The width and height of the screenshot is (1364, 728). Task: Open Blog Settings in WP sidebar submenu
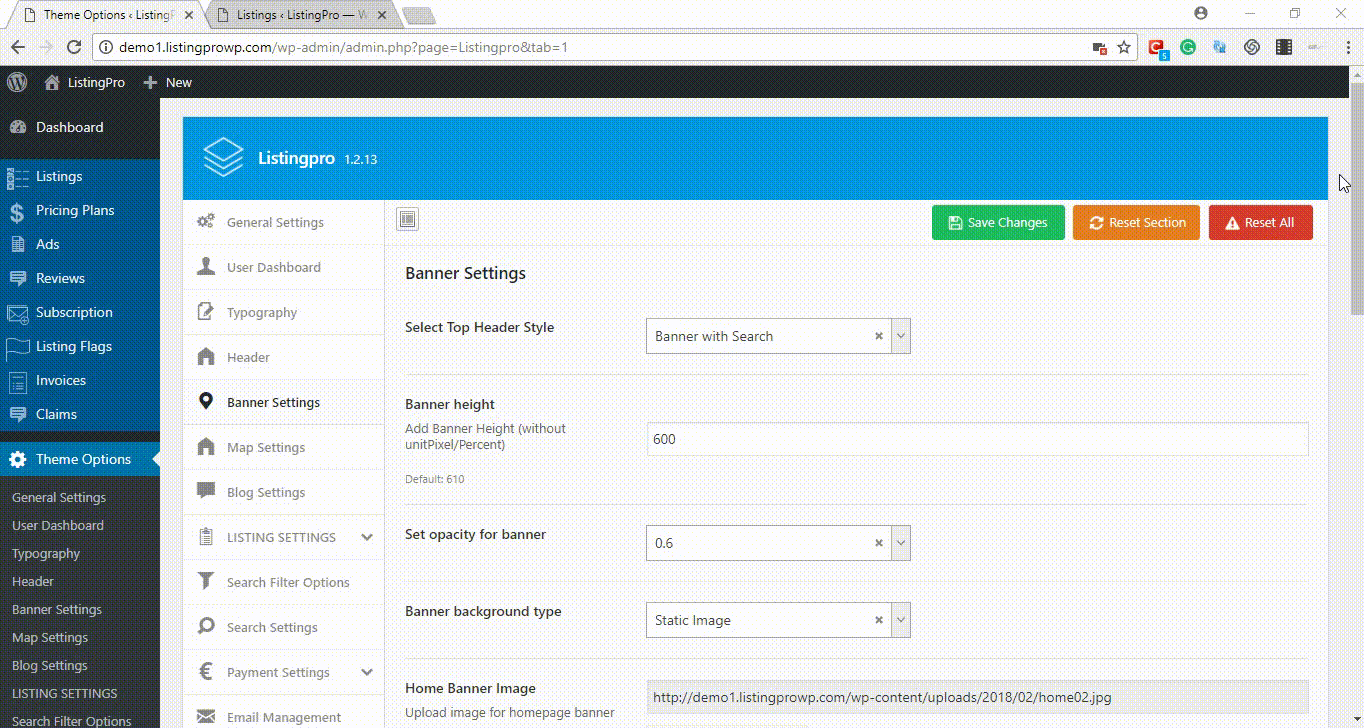(x=50, y=665)
